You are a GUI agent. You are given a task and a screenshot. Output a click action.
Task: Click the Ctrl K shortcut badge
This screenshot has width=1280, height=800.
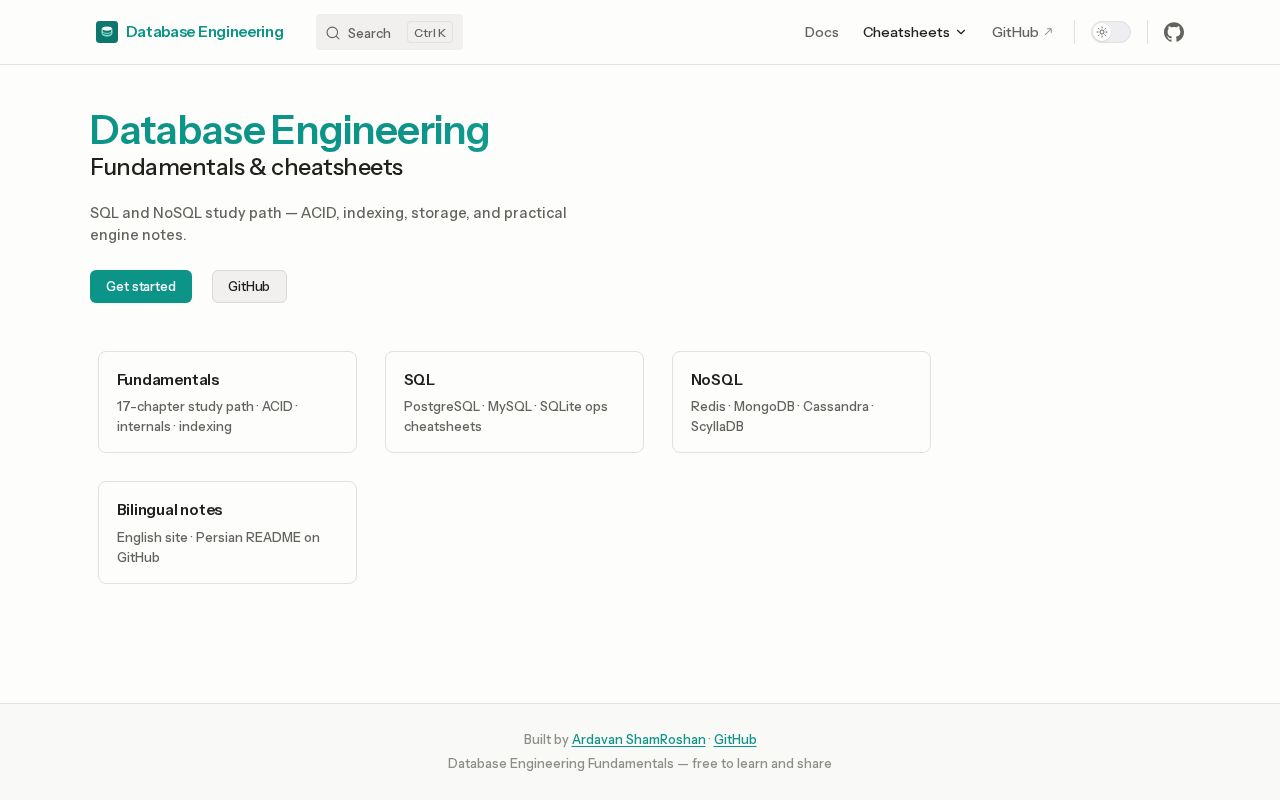430,33
